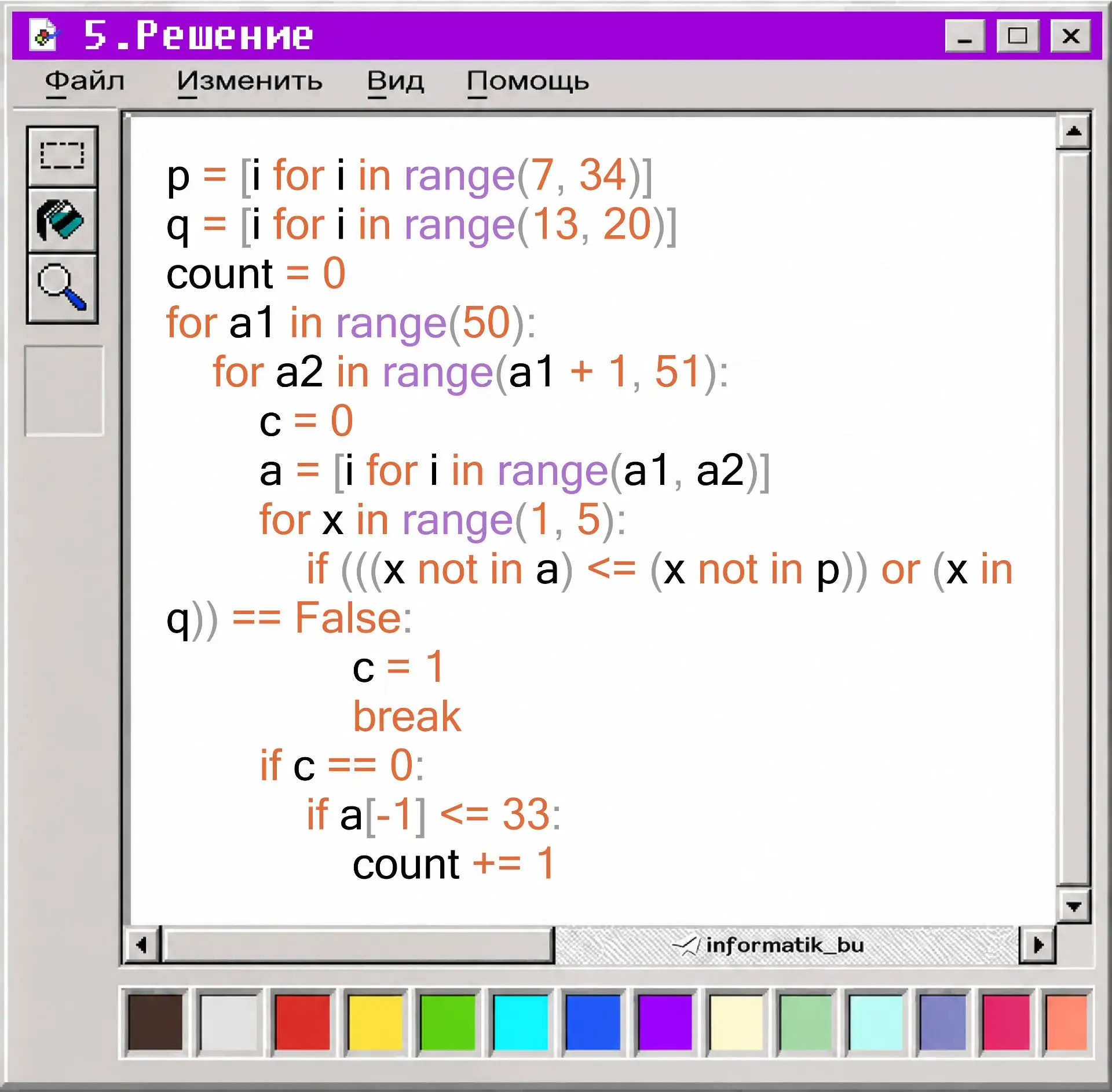Select the rectangular selection tool
Image resolution: width=1112 pixels, height=1092 pixels.
63,156
